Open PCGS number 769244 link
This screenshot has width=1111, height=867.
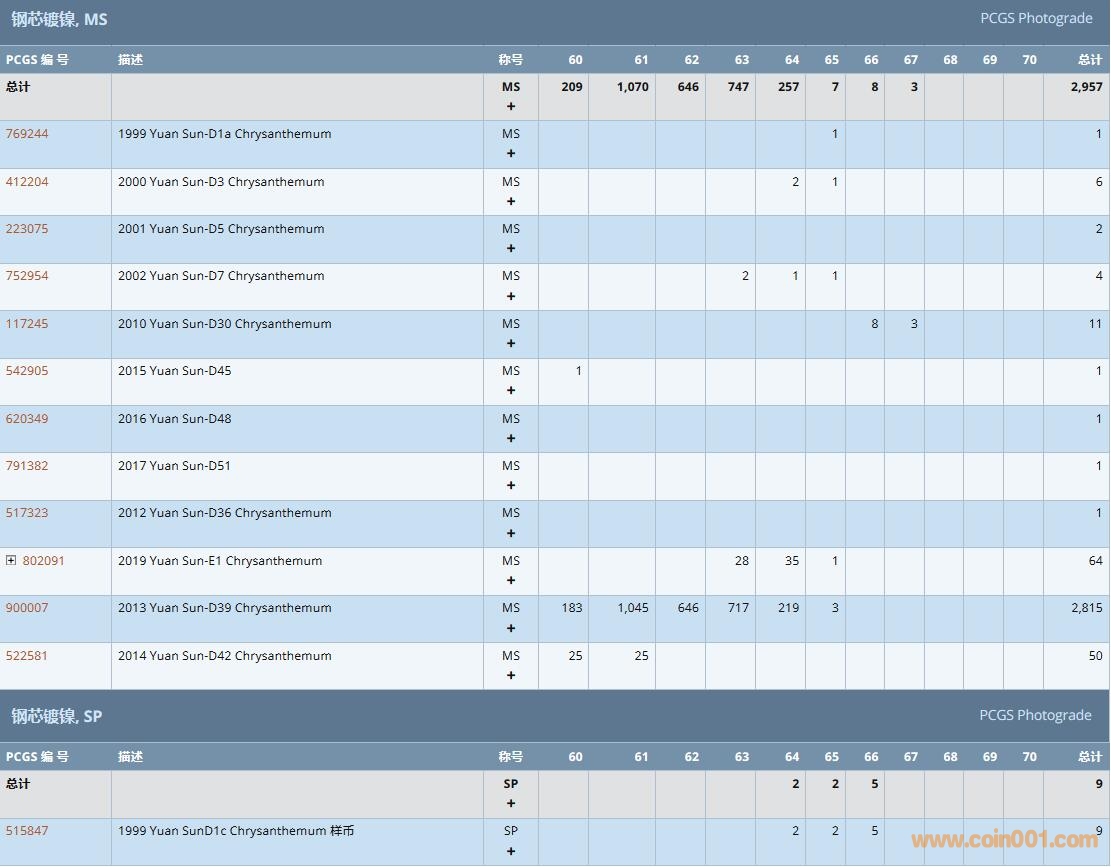27,134
